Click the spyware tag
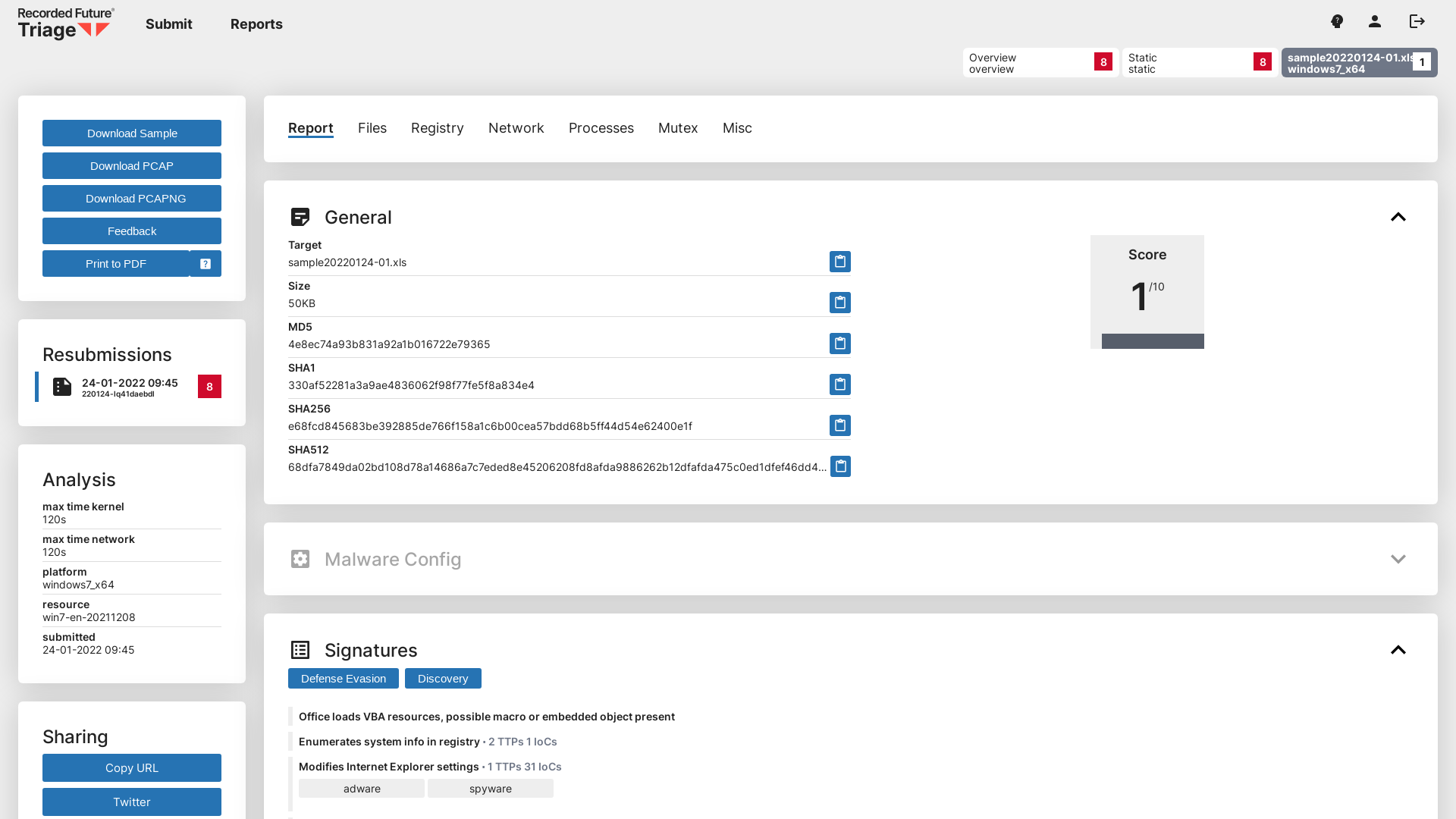The width and height of the screenshot is (1456, 819). tap(491, 789)
